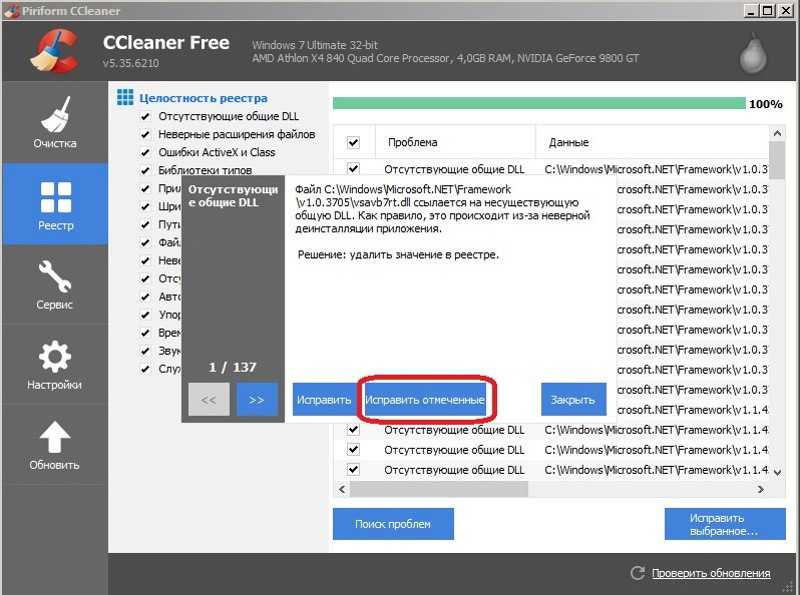The width and height of the screenshot is (800, 595).
Task: Click the results list down scroll arrow
Action: point(777,473)
